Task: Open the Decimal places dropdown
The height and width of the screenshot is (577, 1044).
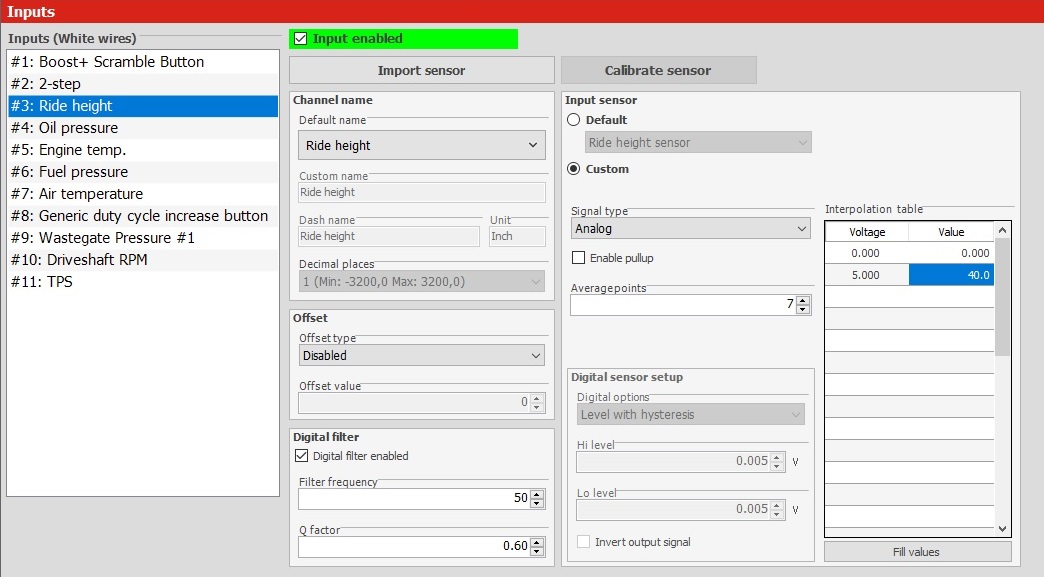Action: pos(421,282)
